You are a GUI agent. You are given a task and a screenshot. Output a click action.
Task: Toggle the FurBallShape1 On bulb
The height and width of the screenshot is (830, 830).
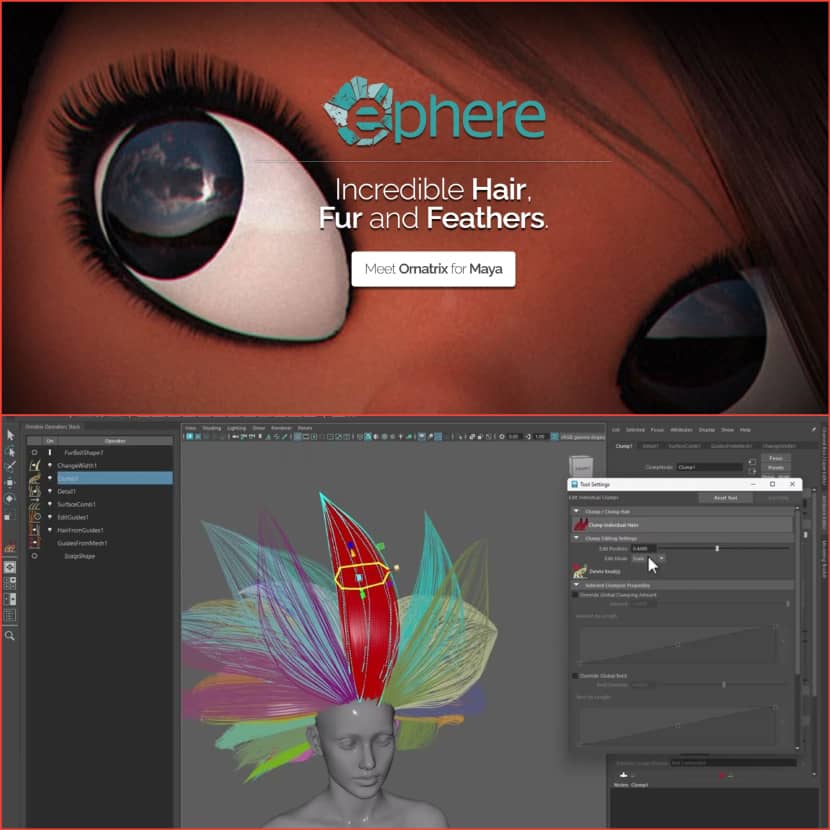pyautogui.click(x=50, y=453)
